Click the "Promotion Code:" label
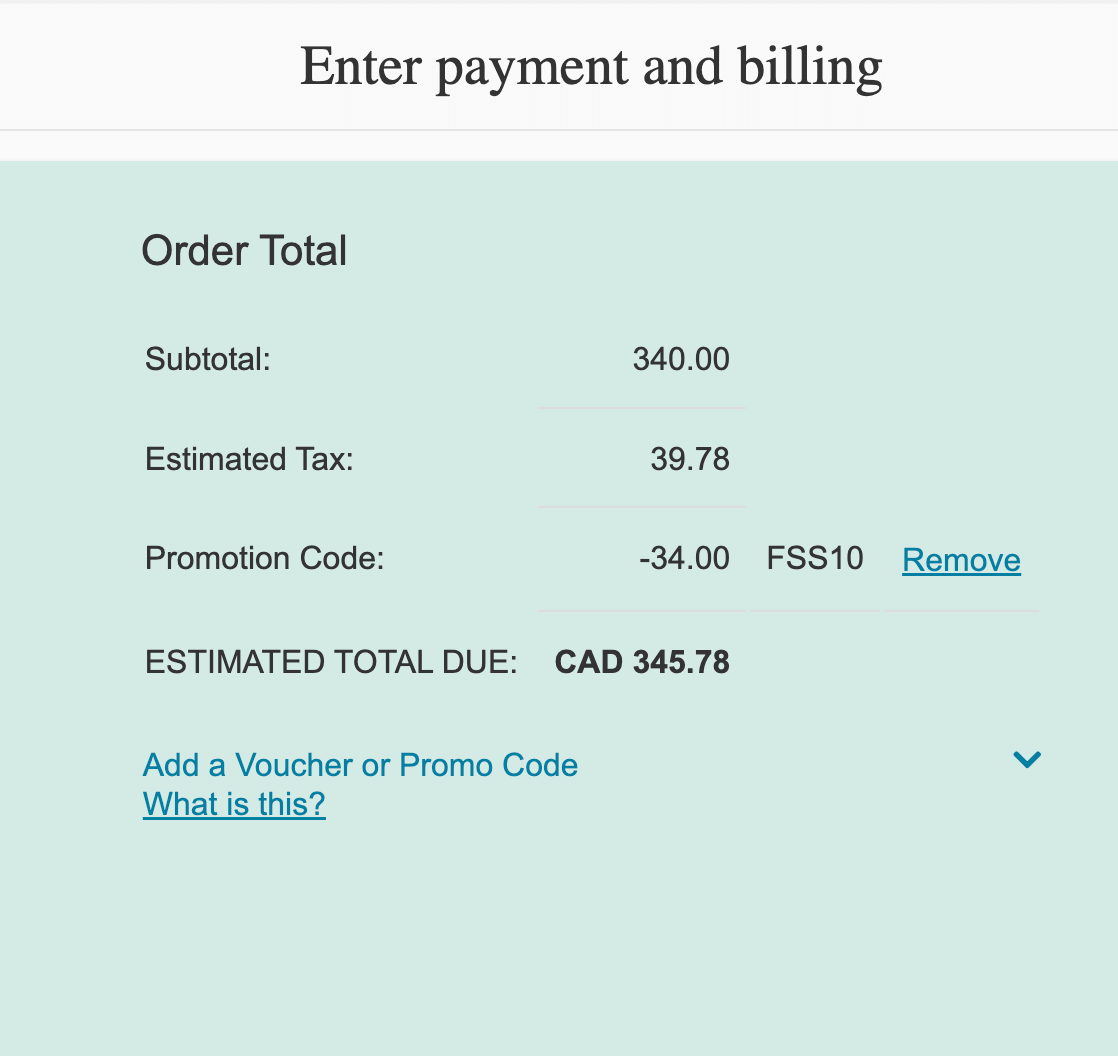This screenshot has width=1118, height=1056. tap(264, 558)
